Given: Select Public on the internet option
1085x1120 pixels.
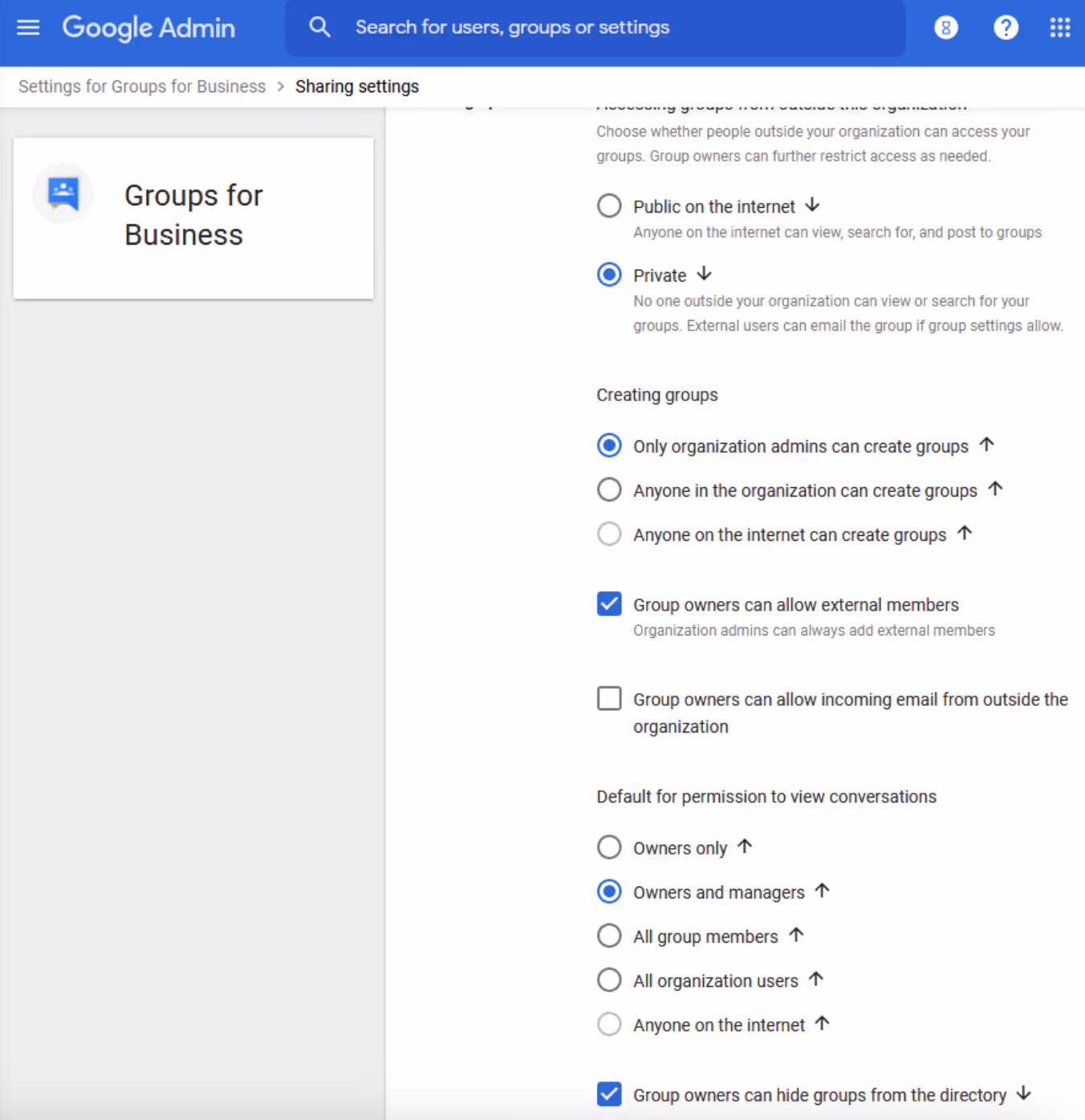Looking at the screenshot, I should click(609, 206).
